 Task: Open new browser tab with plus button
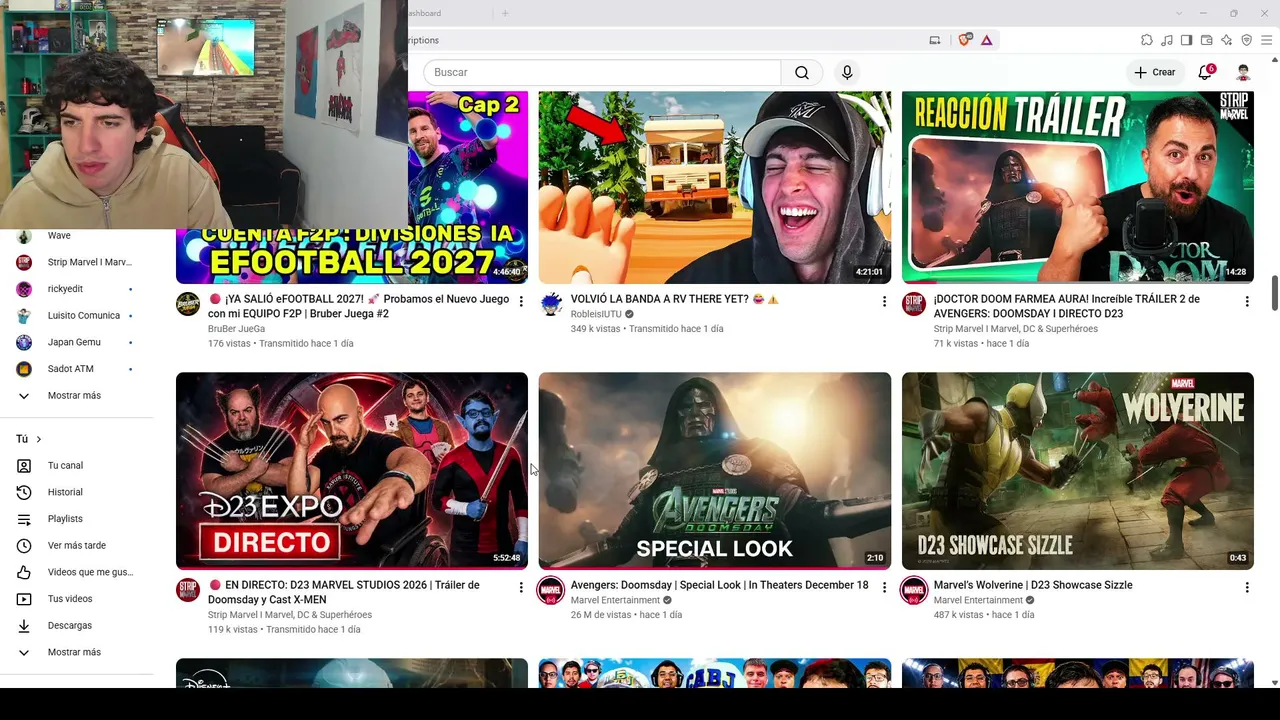click(x=505, y=13)
